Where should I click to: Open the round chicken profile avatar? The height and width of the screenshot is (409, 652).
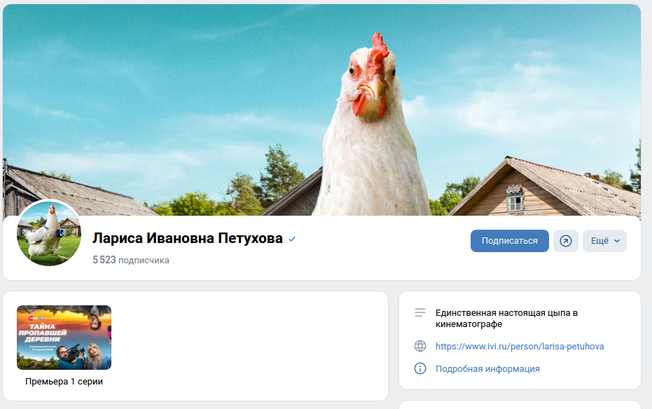coord(49,234)
